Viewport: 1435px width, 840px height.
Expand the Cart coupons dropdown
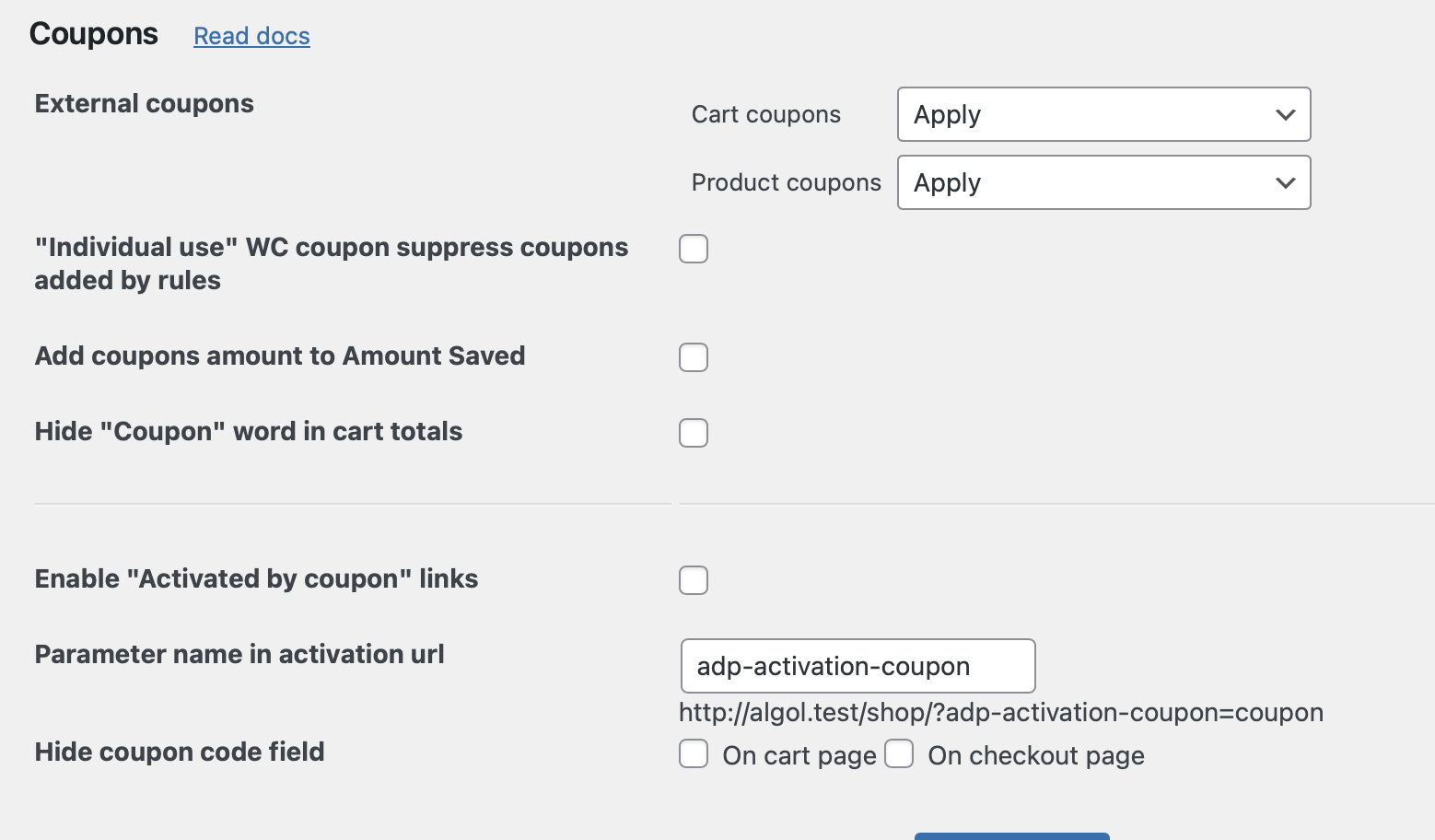click(x=1103, y=114)
